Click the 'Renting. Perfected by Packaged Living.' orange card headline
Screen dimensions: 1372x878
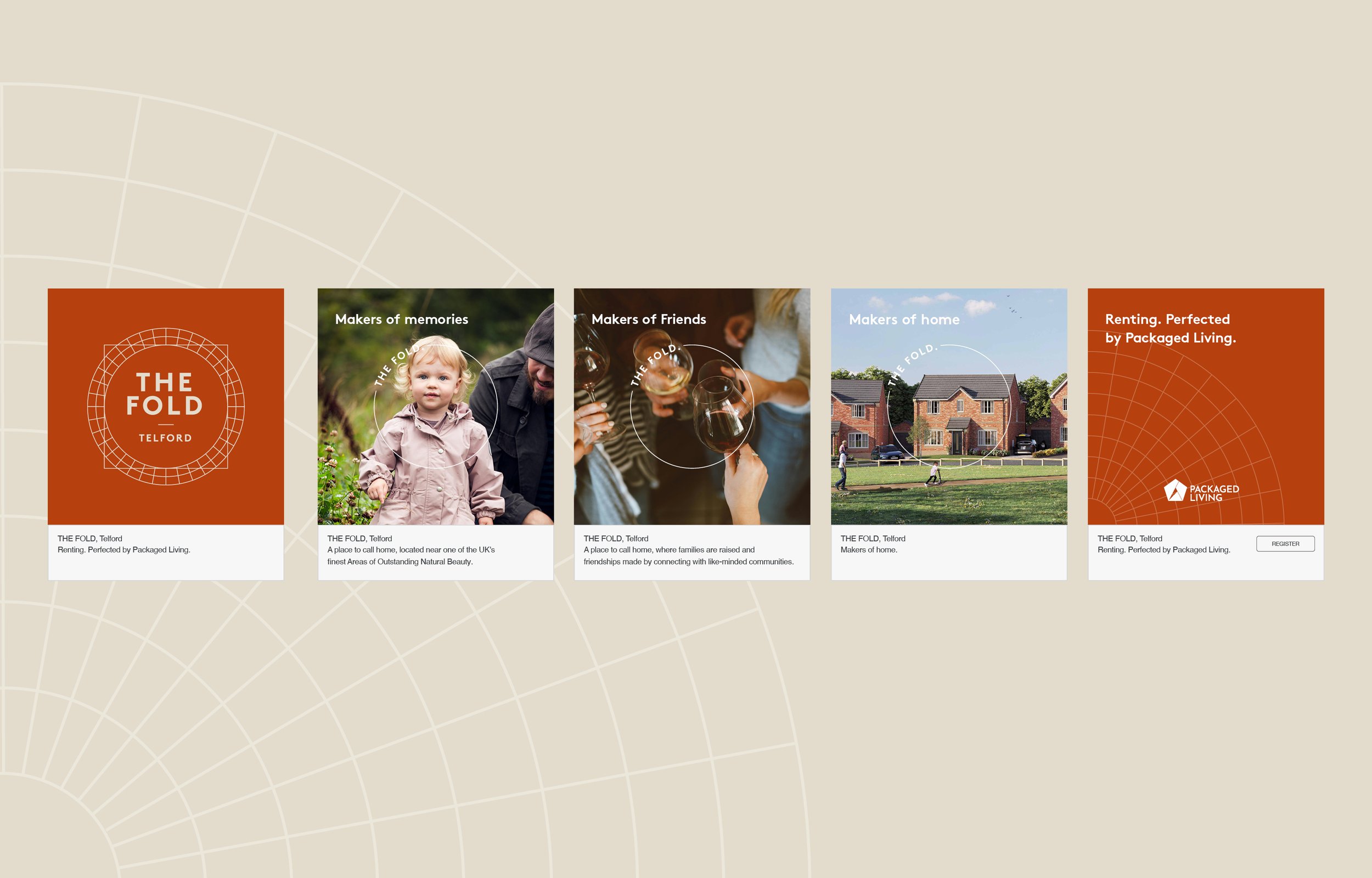(1171, 329)
